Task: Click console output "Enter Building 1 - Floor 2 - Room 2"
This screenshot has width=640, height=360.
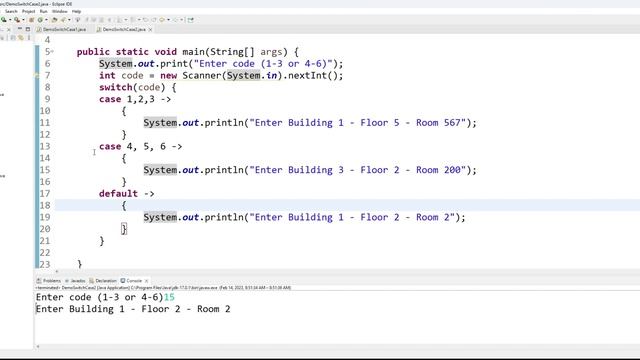Action: 133,309
